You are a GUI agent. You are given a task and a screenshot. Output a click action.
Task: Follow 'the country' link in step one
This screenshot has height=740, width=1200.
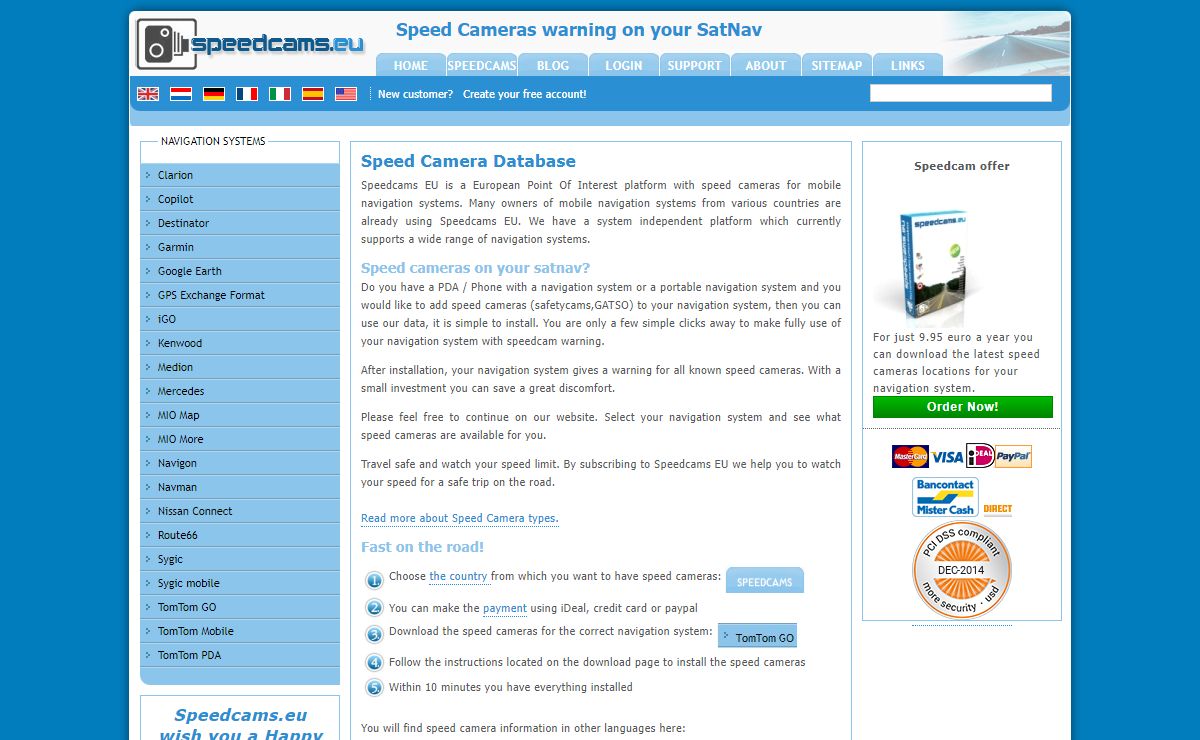coord(458,576)
